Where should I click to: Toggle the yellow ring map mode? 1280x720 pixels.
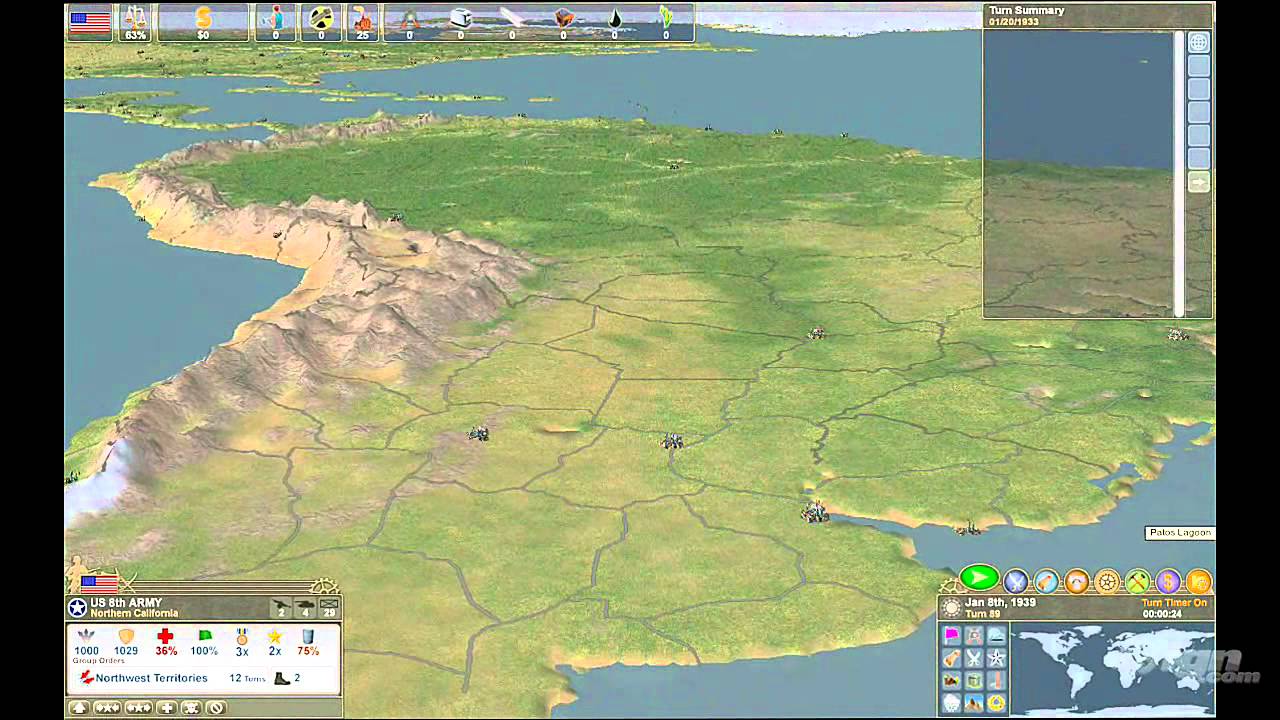(997, 703)
